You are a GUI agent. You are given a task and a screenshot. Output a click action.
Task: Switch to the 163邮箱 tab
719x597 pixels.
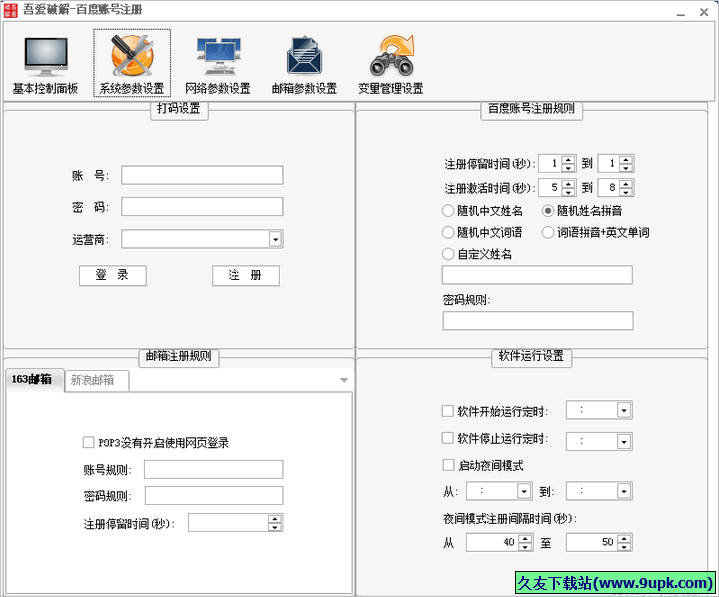click(x=35, y=380)
